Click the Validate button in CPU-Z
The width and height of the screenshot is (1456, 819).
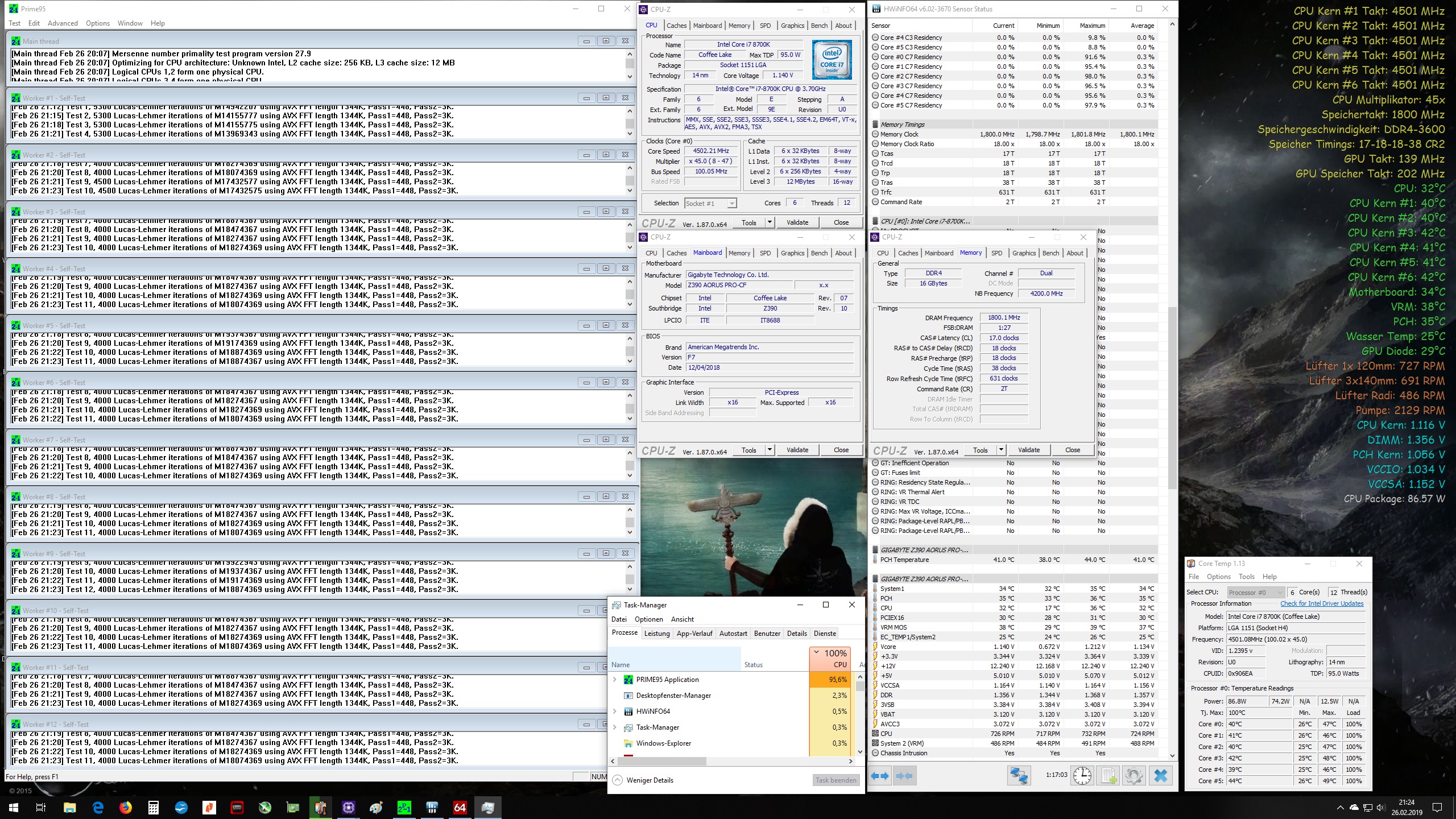pyautogui.click(x=797, y=222)
